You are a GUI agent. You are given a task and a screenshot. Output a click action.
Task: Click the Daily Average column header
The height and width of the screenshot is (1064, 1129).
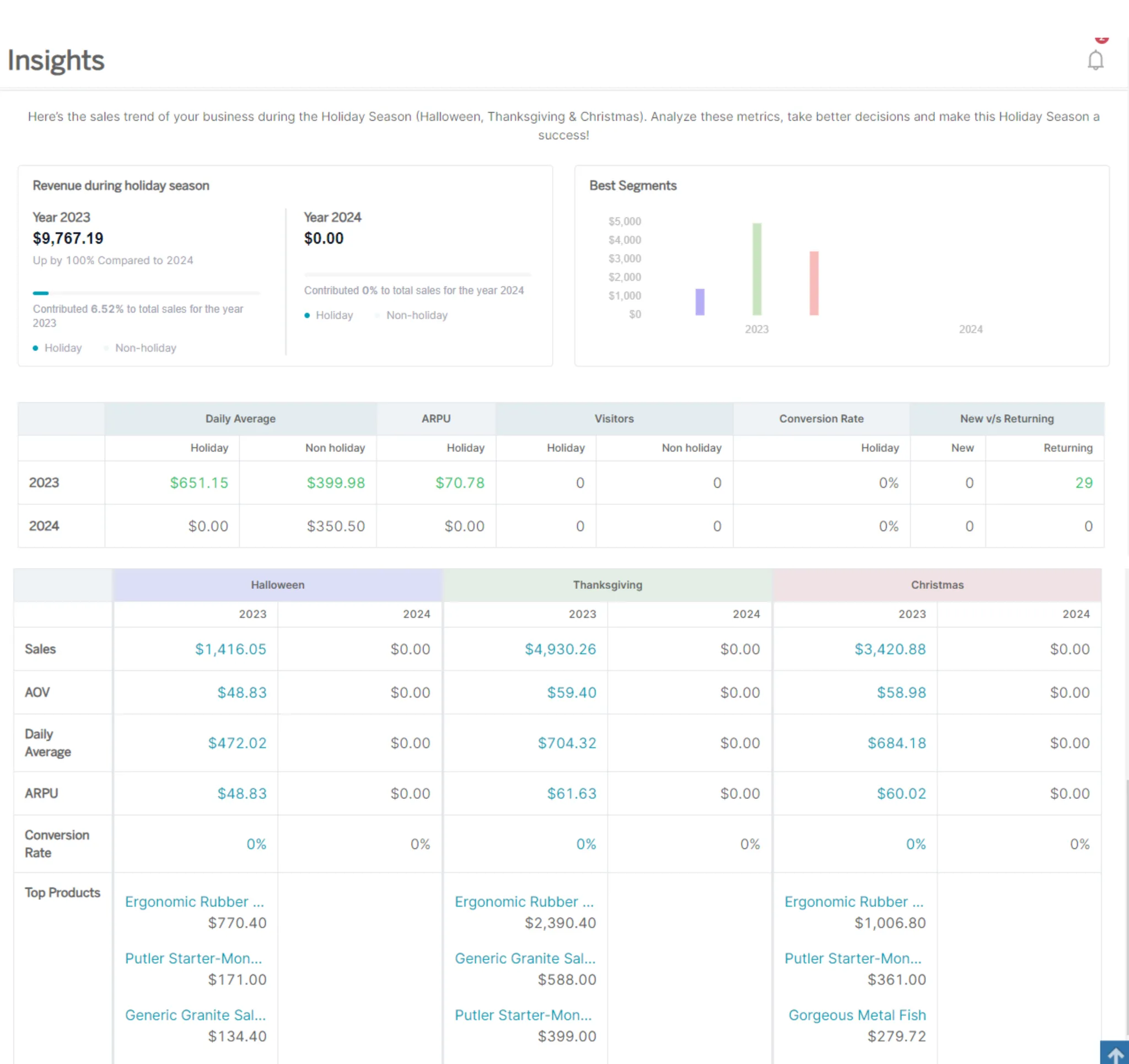coord(240,418)
